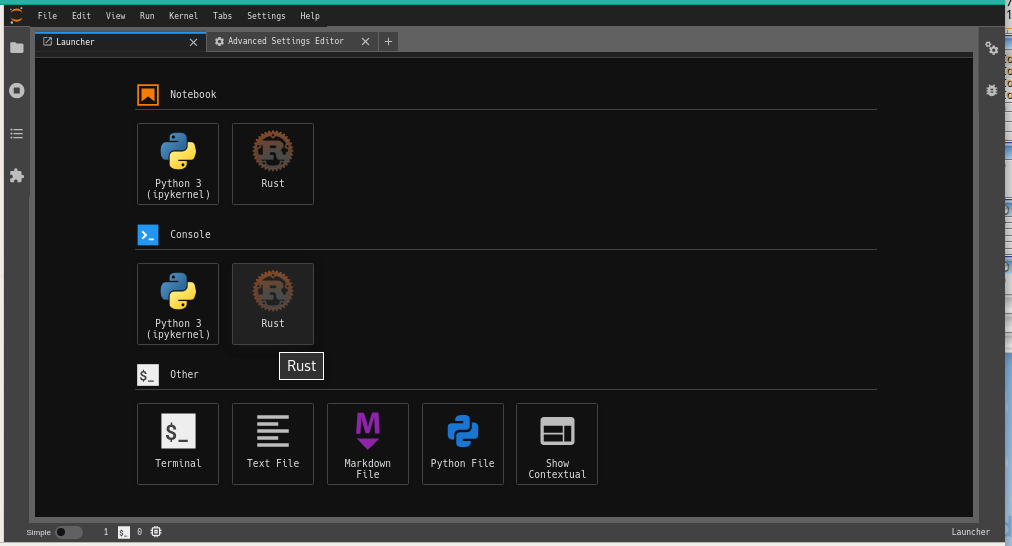
Task: Close the Launcher tab
Action: (x=193, y=42)
